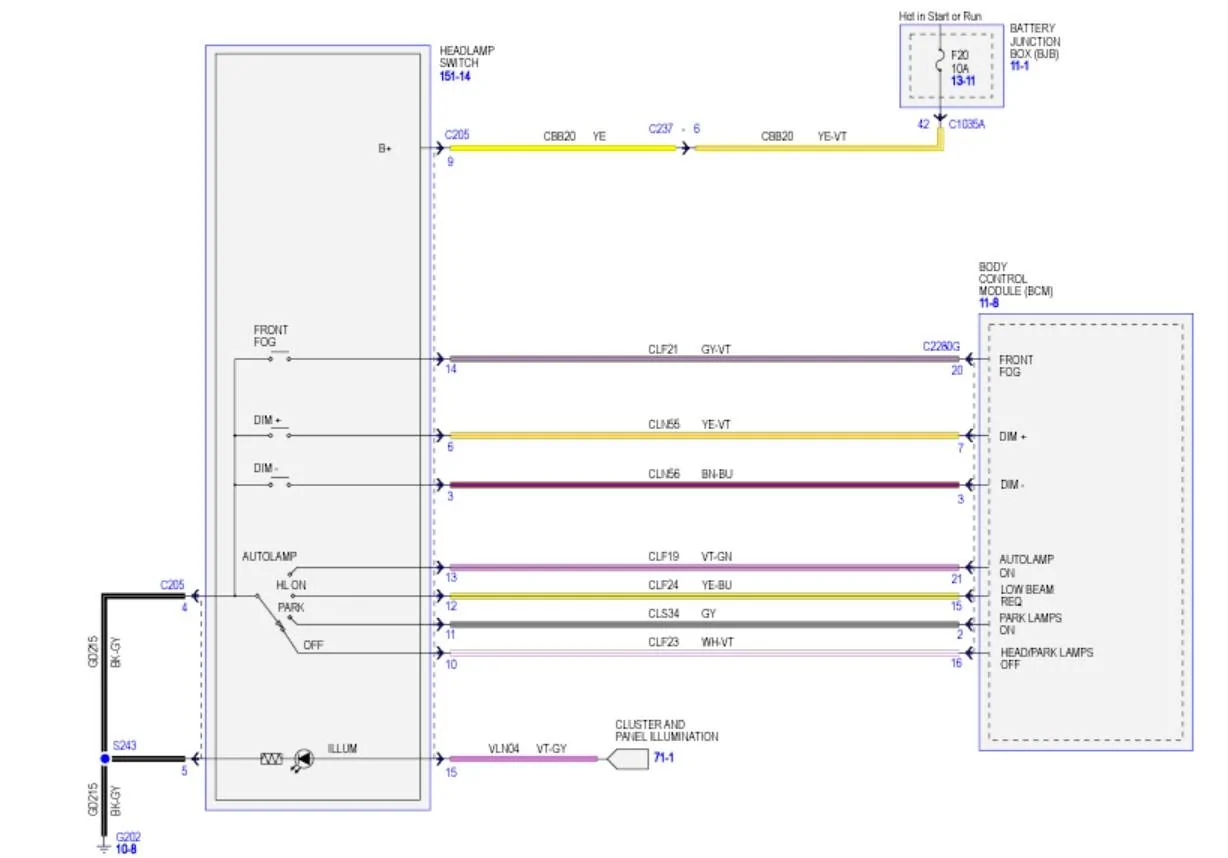Click the cluster illumination off-page arrow symbol
The height and width of the screenshot is (858, 1228).
[627, 759]
